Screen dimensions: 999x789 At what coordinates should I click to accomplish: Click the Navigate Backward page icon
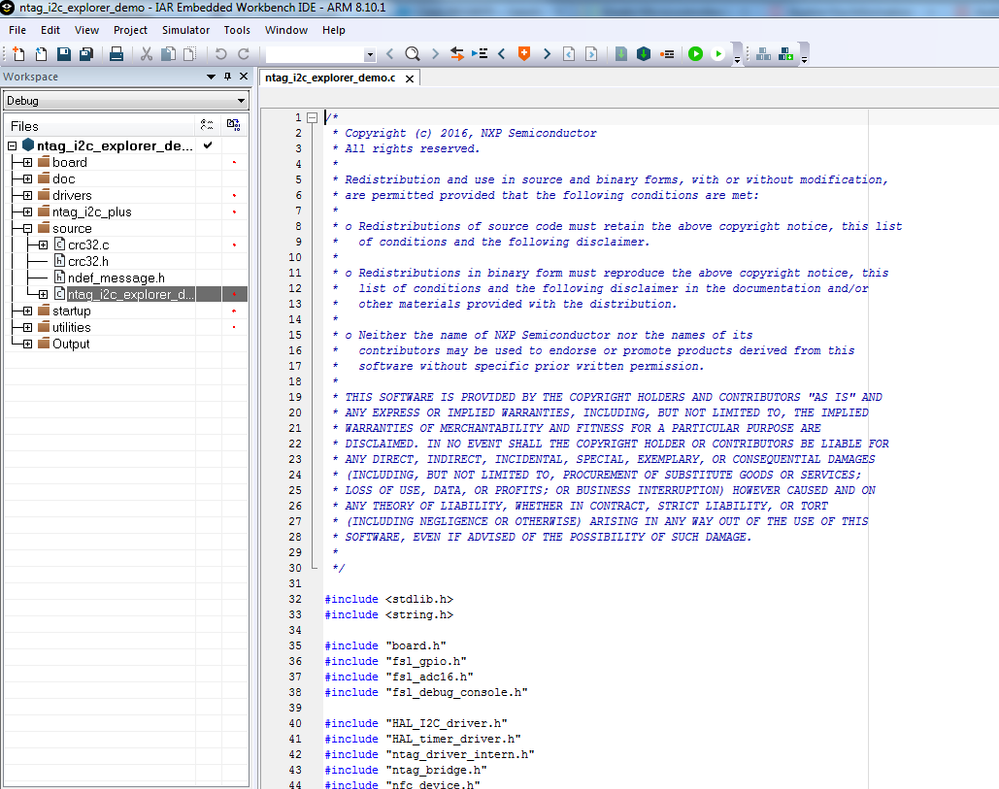point(569,54)
